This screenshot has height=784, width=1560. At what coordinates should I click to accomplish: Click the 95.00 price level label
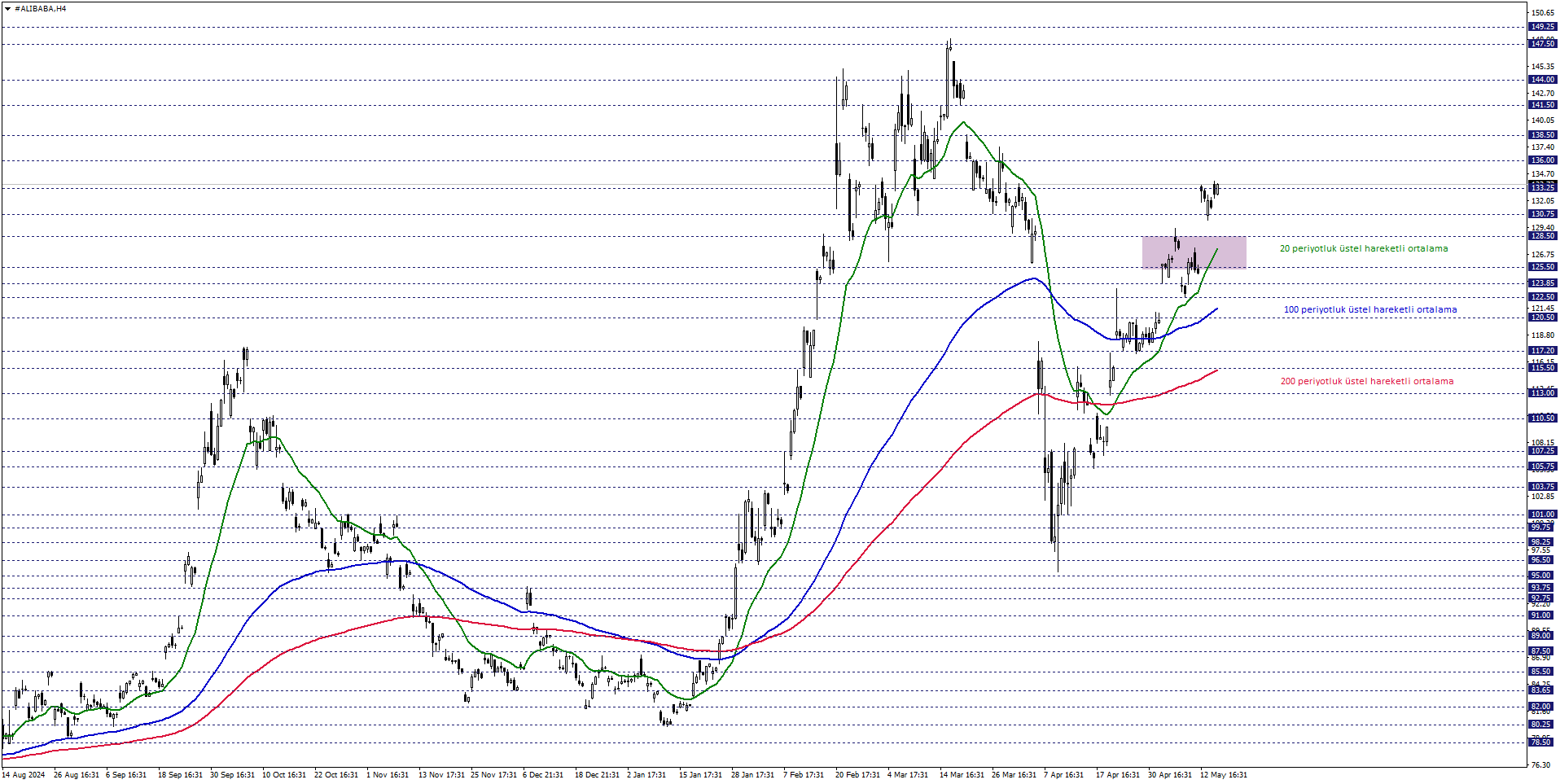(x=1543, y=576)
